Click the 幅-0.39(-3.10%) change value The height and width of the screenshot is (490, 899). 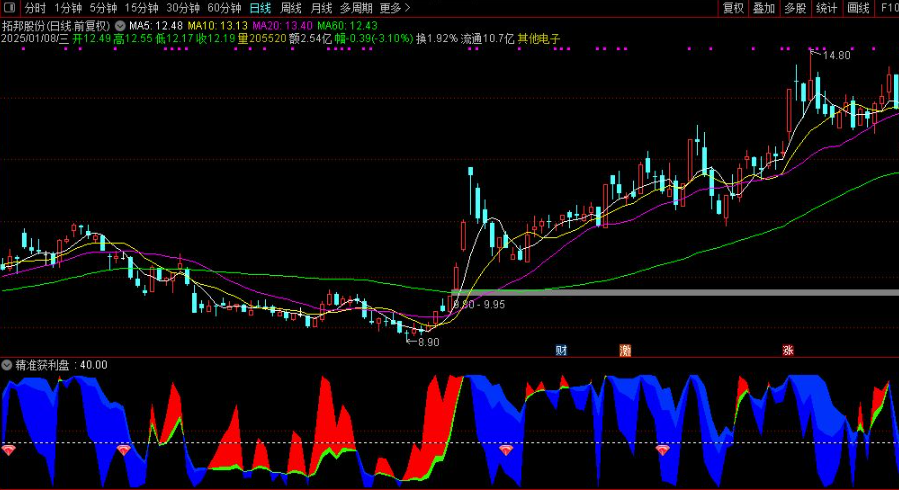pos(374,38)
